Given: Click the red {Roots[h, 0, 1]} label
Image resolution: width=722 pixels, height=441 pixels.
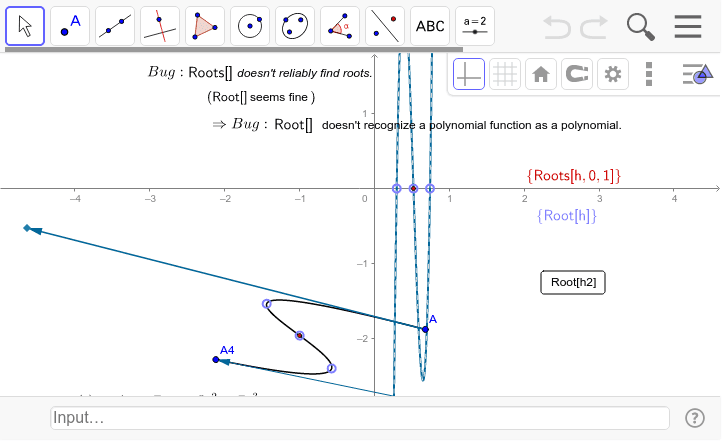Looking at the screenshot, I should pos(574,175).
